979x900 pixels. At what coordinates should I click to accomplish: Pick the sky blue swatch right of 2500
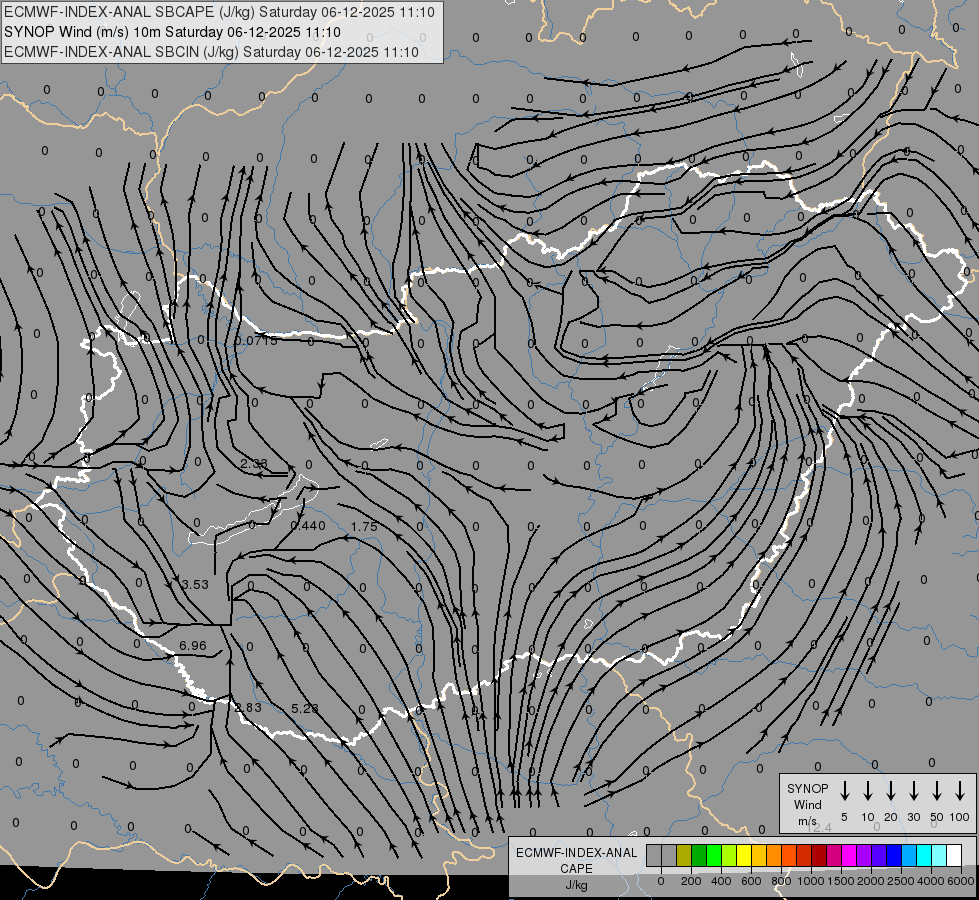(x=909, y=856)
